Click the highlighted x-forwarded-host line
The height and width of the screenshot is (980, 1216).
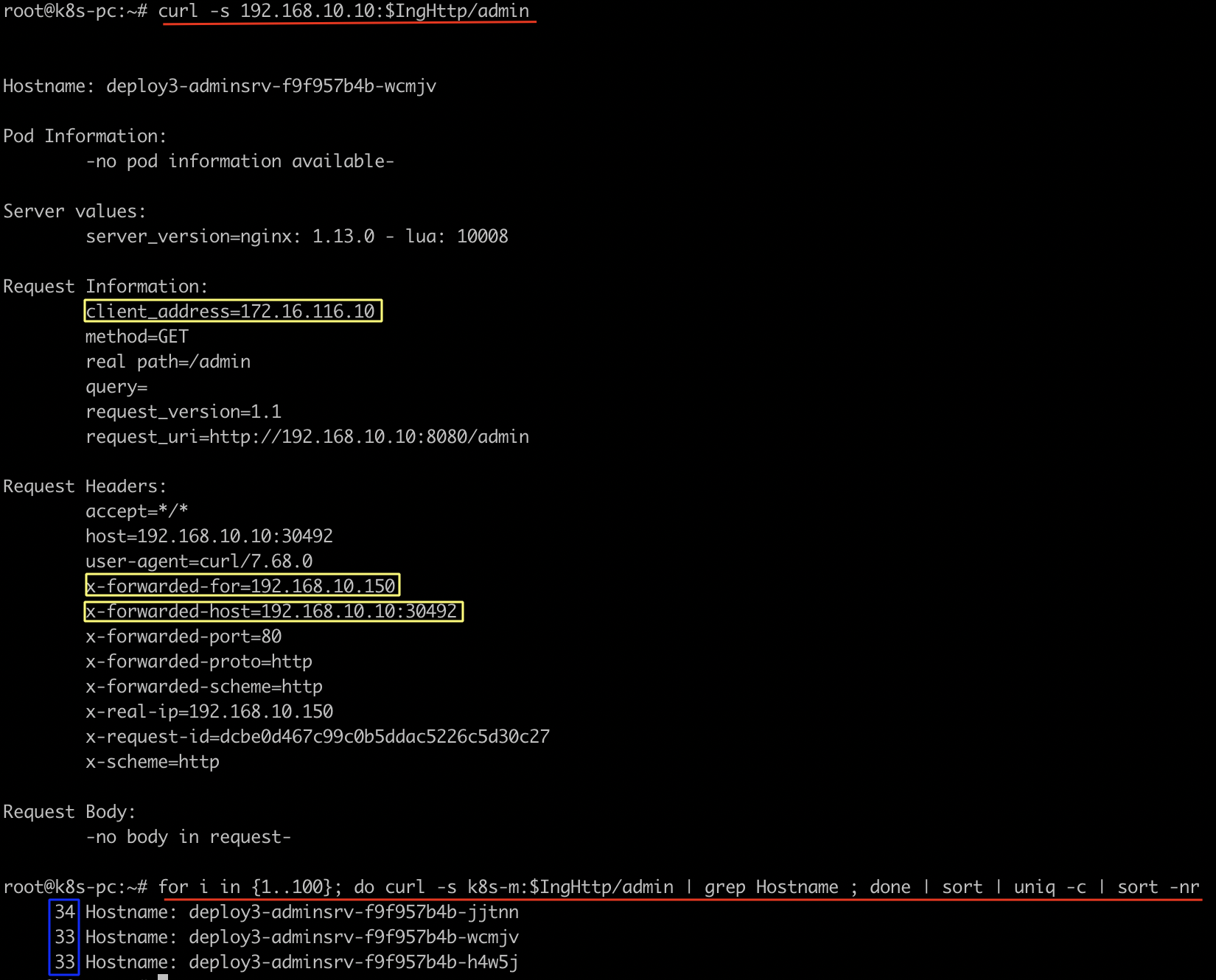(273, 612)
